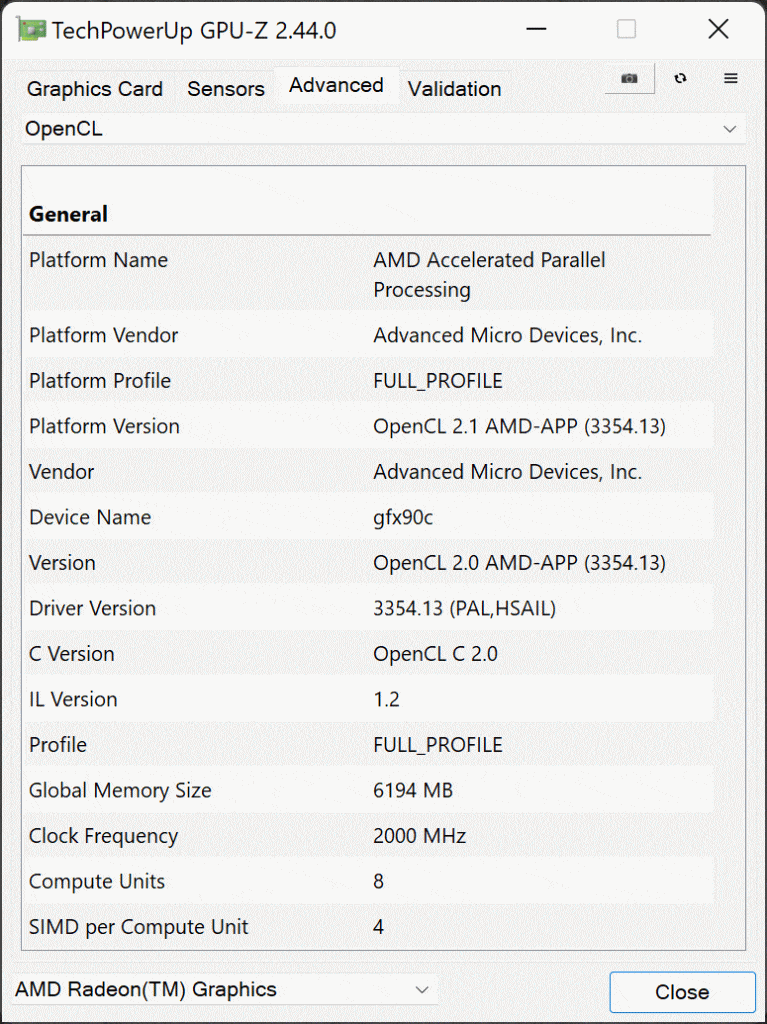Click the Platform Profile label

click(100, 381)
